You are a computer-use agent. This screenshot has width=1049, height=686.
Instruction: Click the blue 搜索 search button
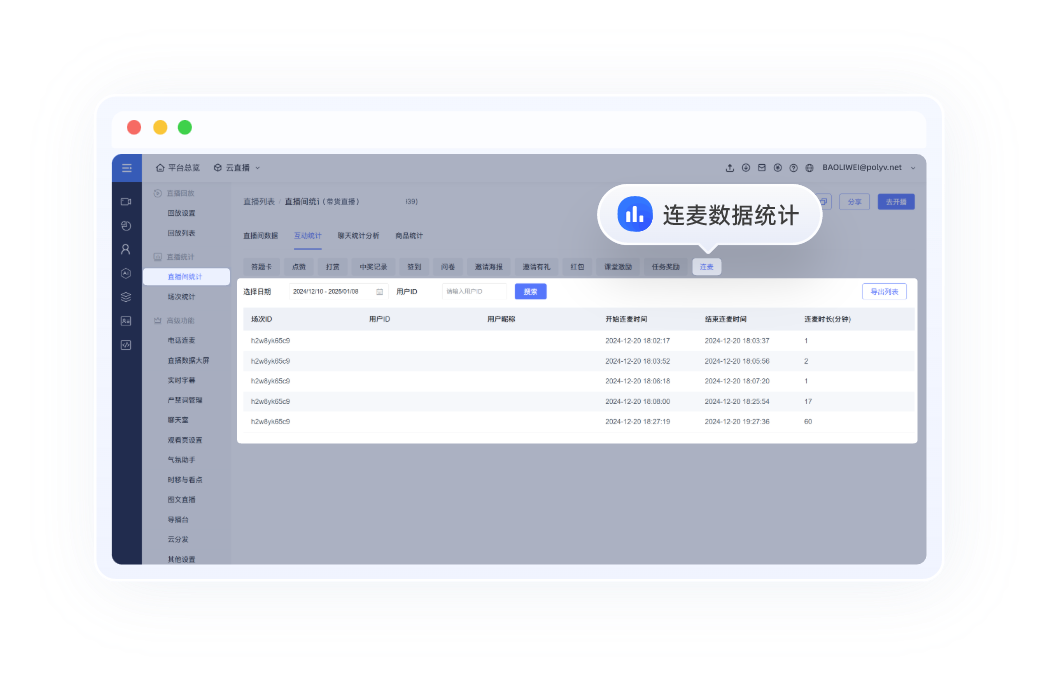click(530, 292)
